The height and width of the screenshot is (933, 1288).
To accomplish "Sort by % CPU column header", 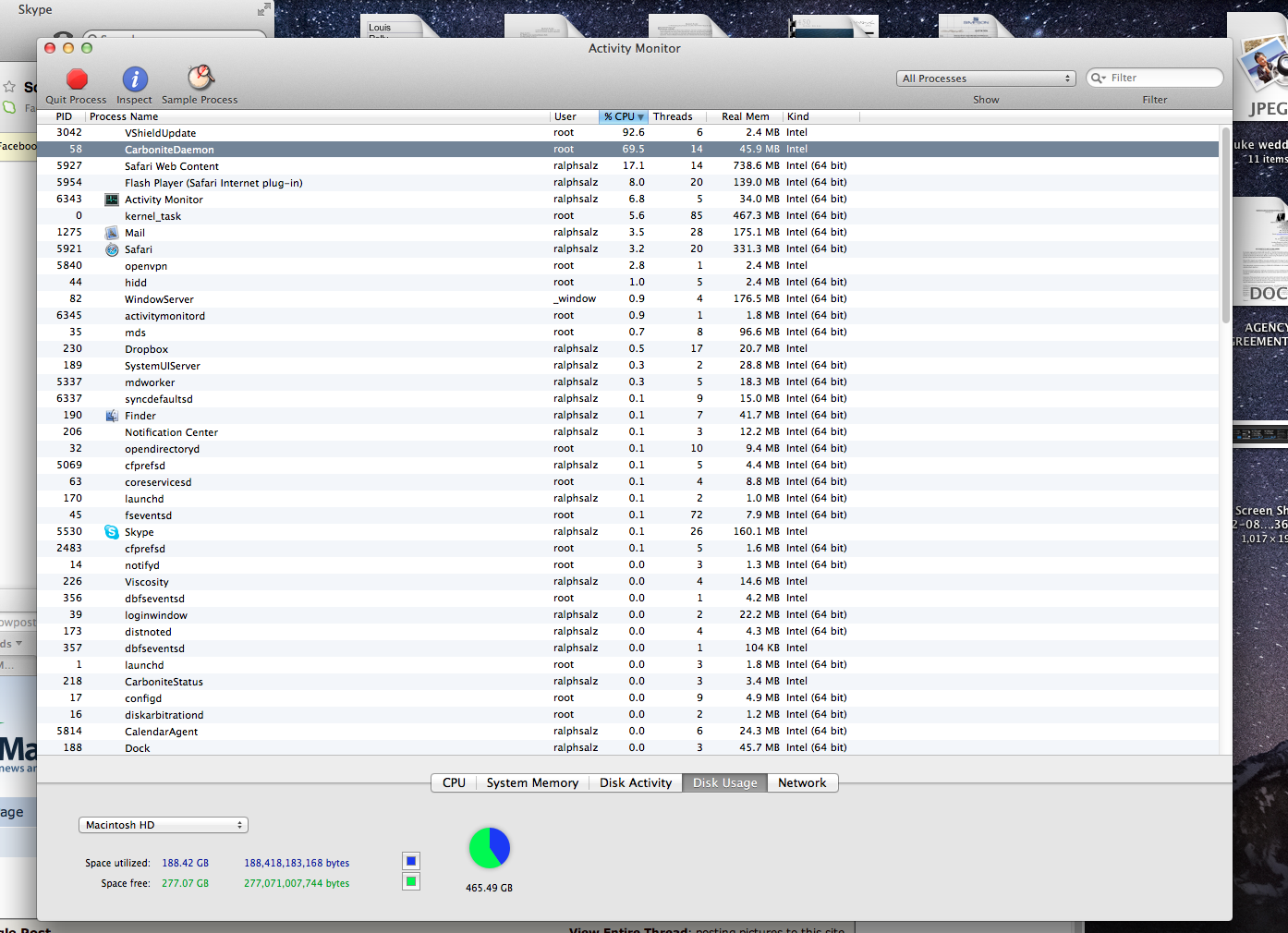I will pos(624,116).
